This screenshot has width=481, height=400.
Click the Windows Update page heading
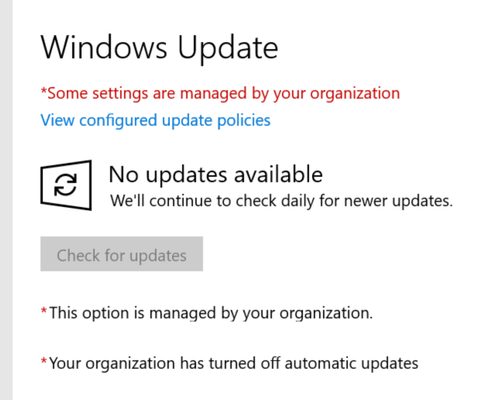pyautogui.click(x=159, y=48)
